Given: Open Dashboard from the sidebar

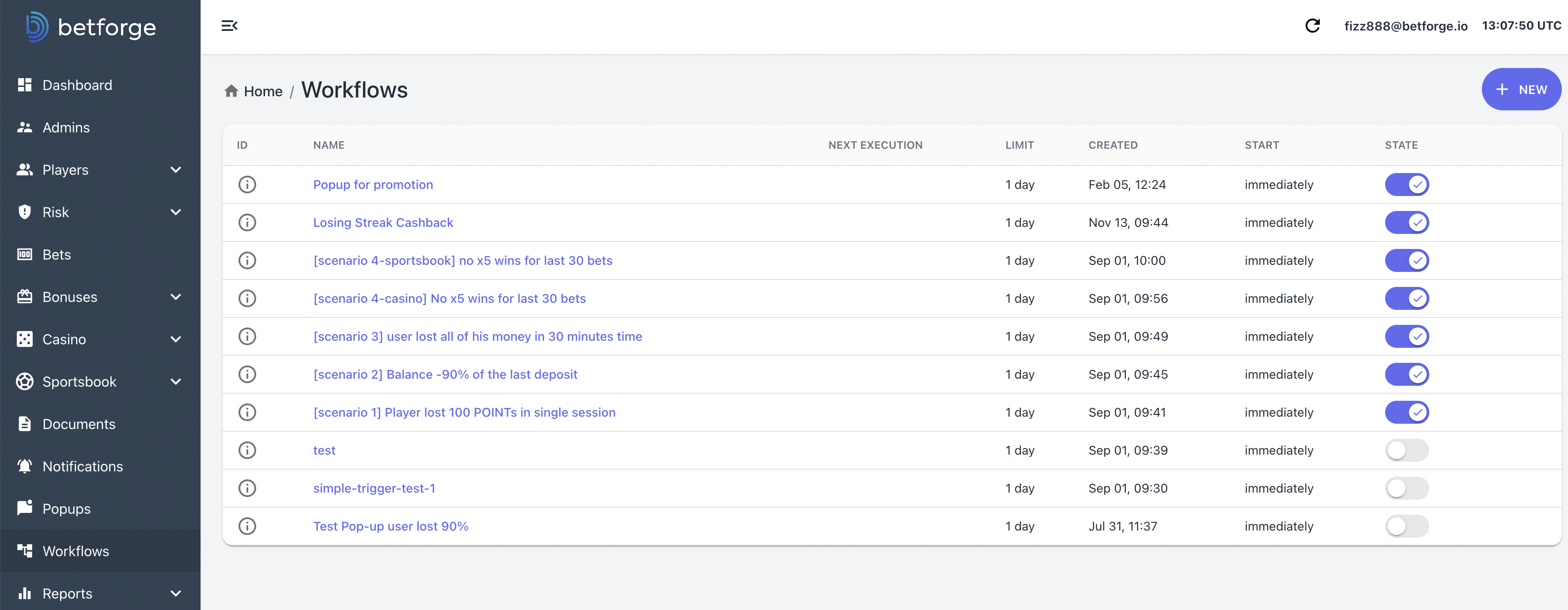Looking at the screenshot, I should [x=100, y=85].
